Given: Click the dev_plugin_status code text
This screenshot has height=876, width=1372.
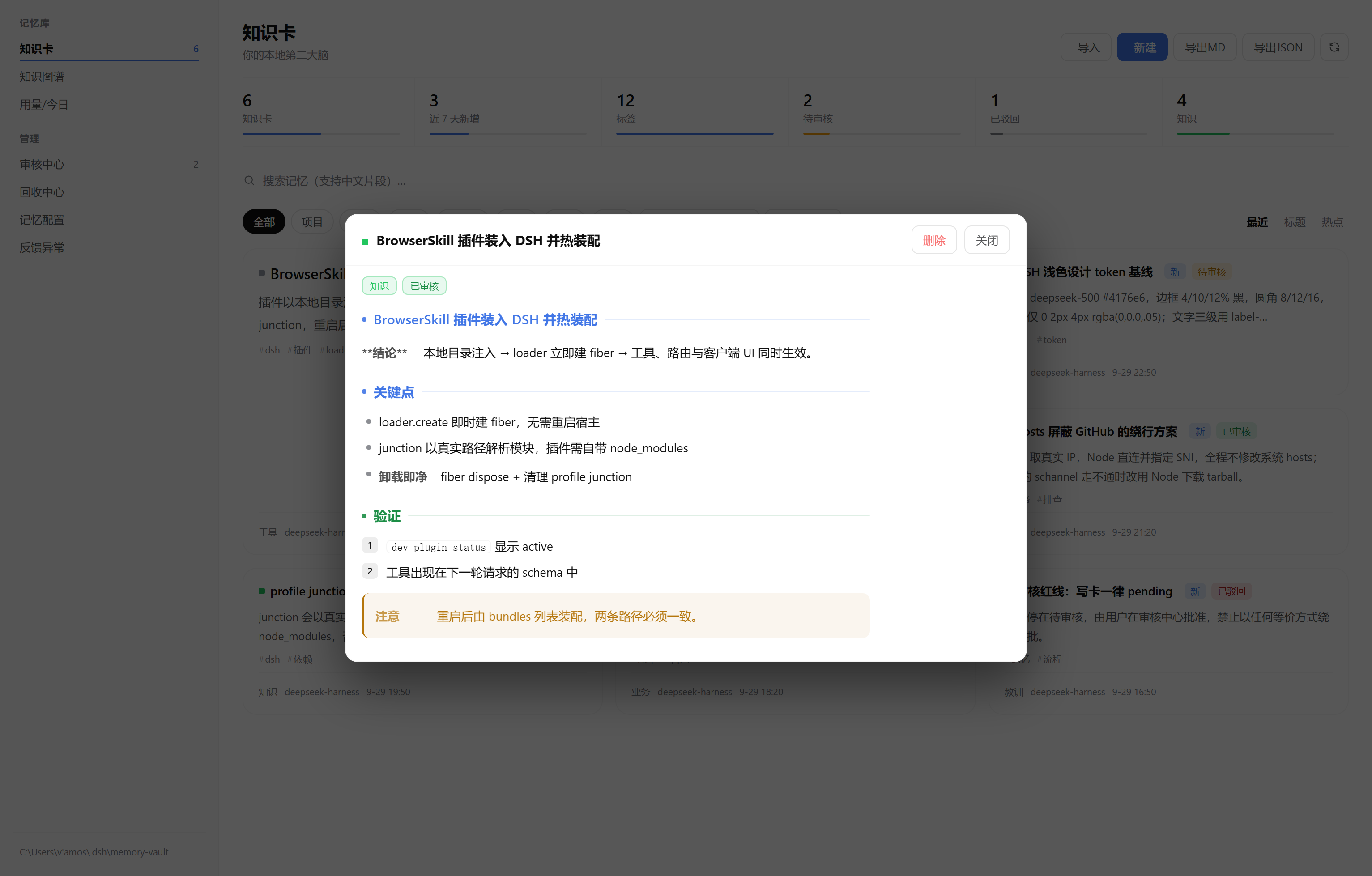Looking at the screenshot, I should click(438, 547).
